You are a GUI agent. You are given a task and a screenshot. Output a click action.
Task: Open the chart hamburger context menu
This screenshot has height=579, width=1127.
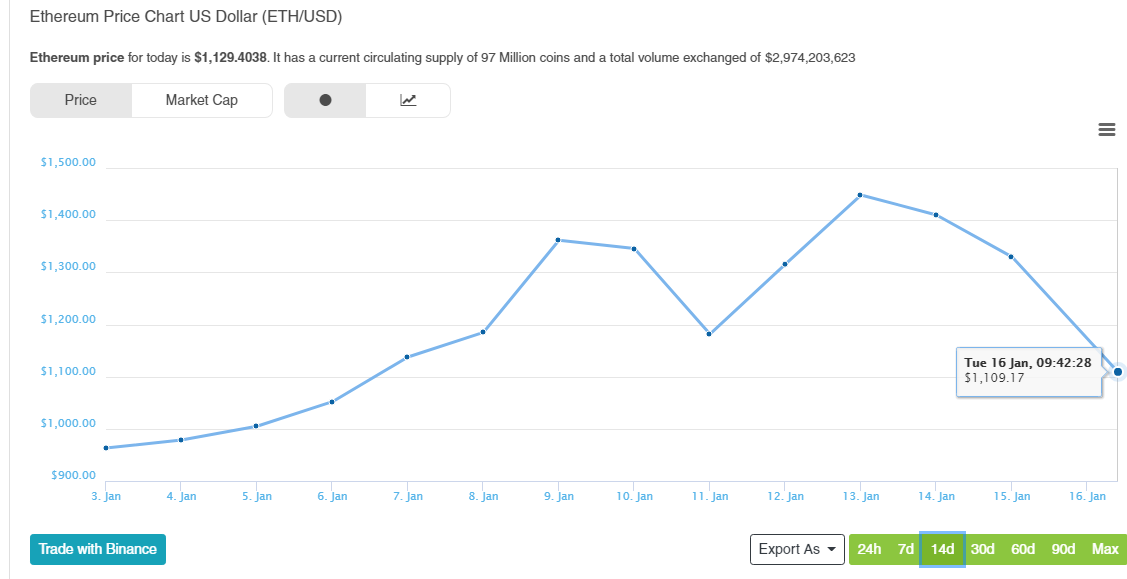pyautogui.click(x=1106, y=129)
